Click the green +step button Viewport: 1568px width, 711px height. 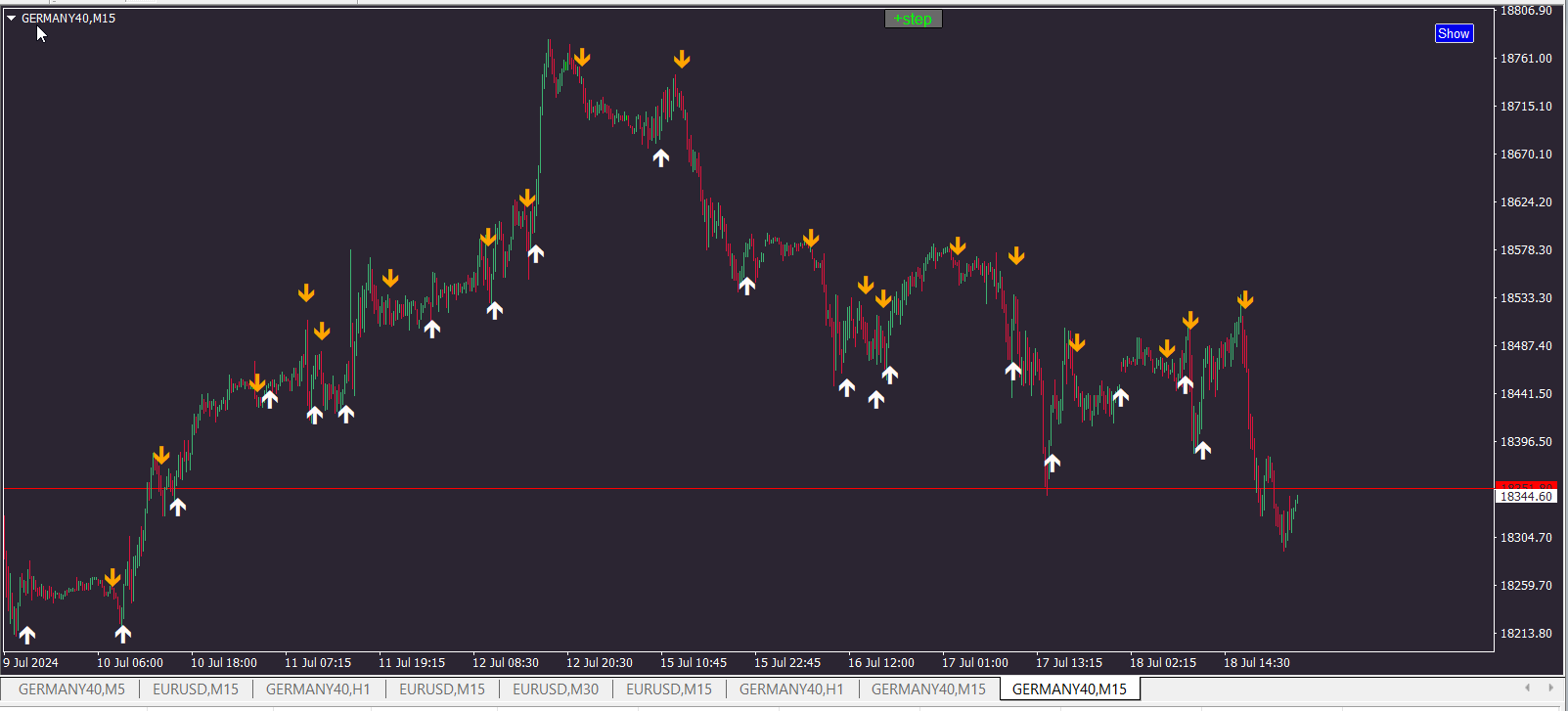pos(914,20)
